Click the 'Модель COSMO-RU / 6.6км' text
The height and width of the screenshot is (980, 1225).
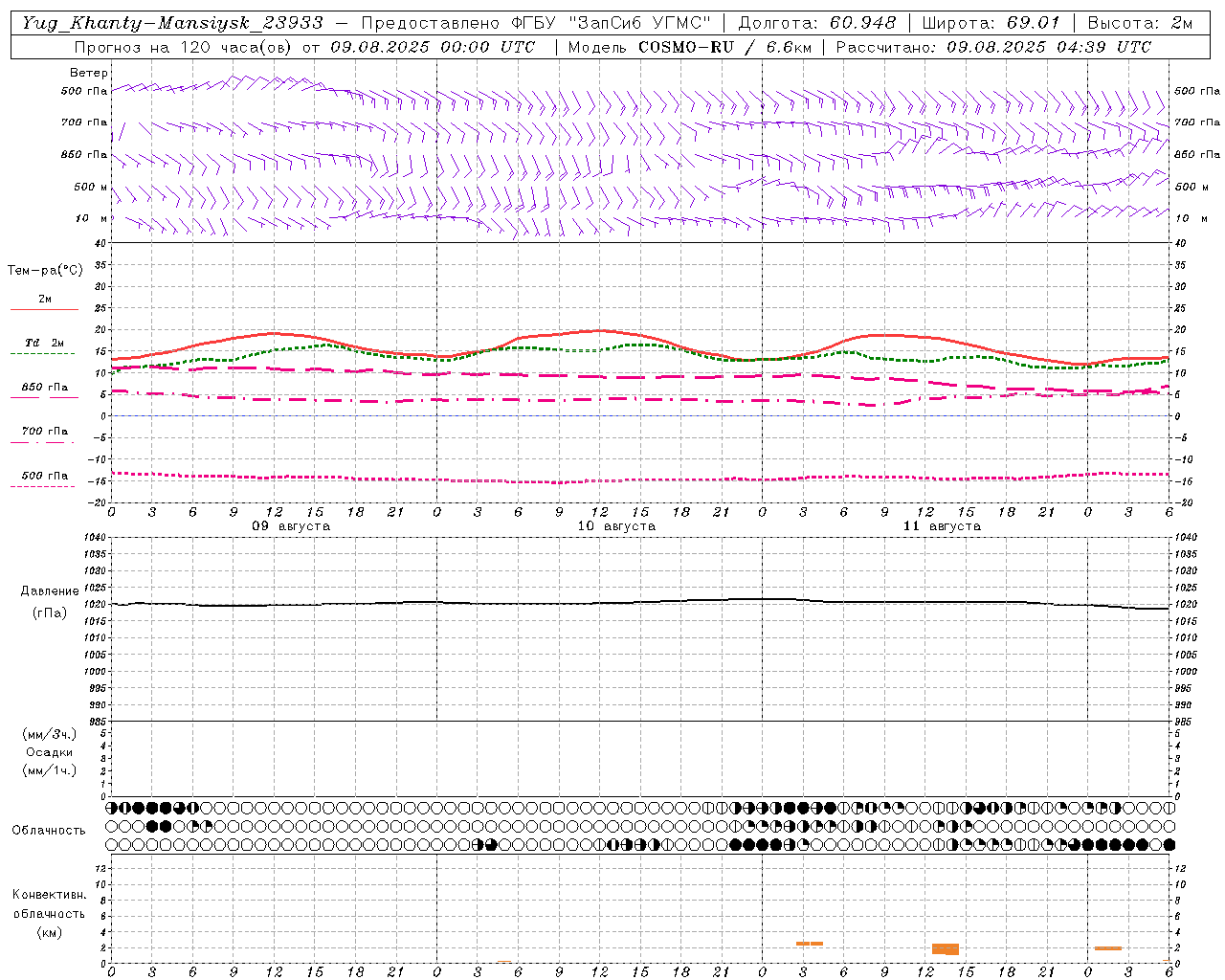[689, 47]
